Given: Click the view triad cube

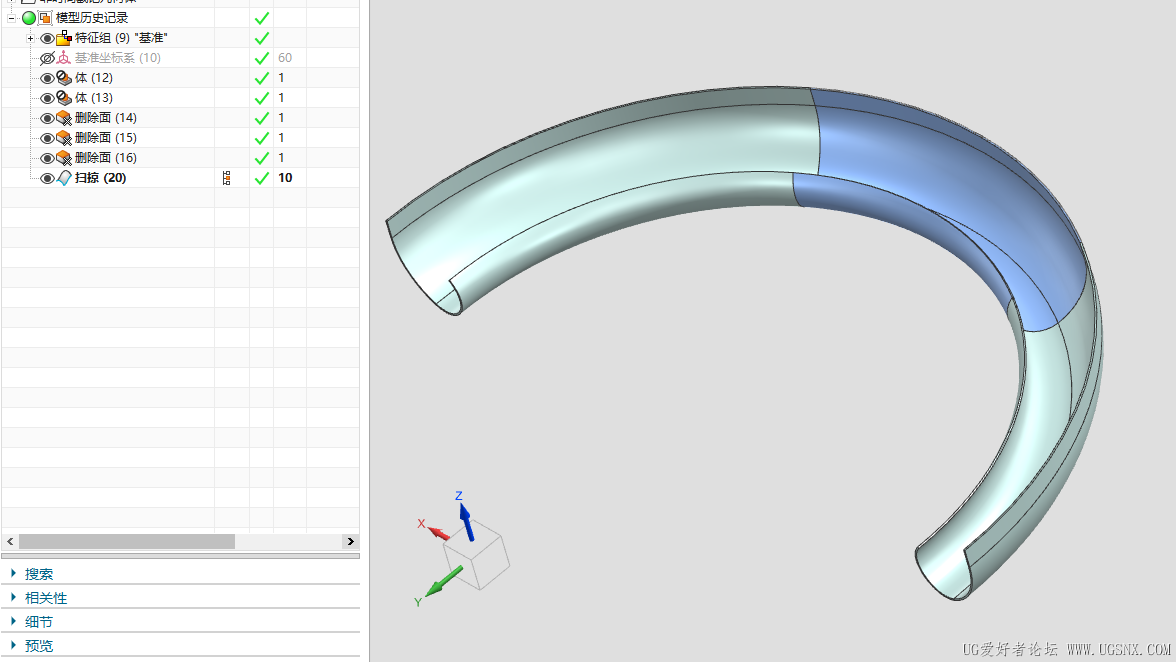Looking at the screenshot, I should (x=476, y=556).
